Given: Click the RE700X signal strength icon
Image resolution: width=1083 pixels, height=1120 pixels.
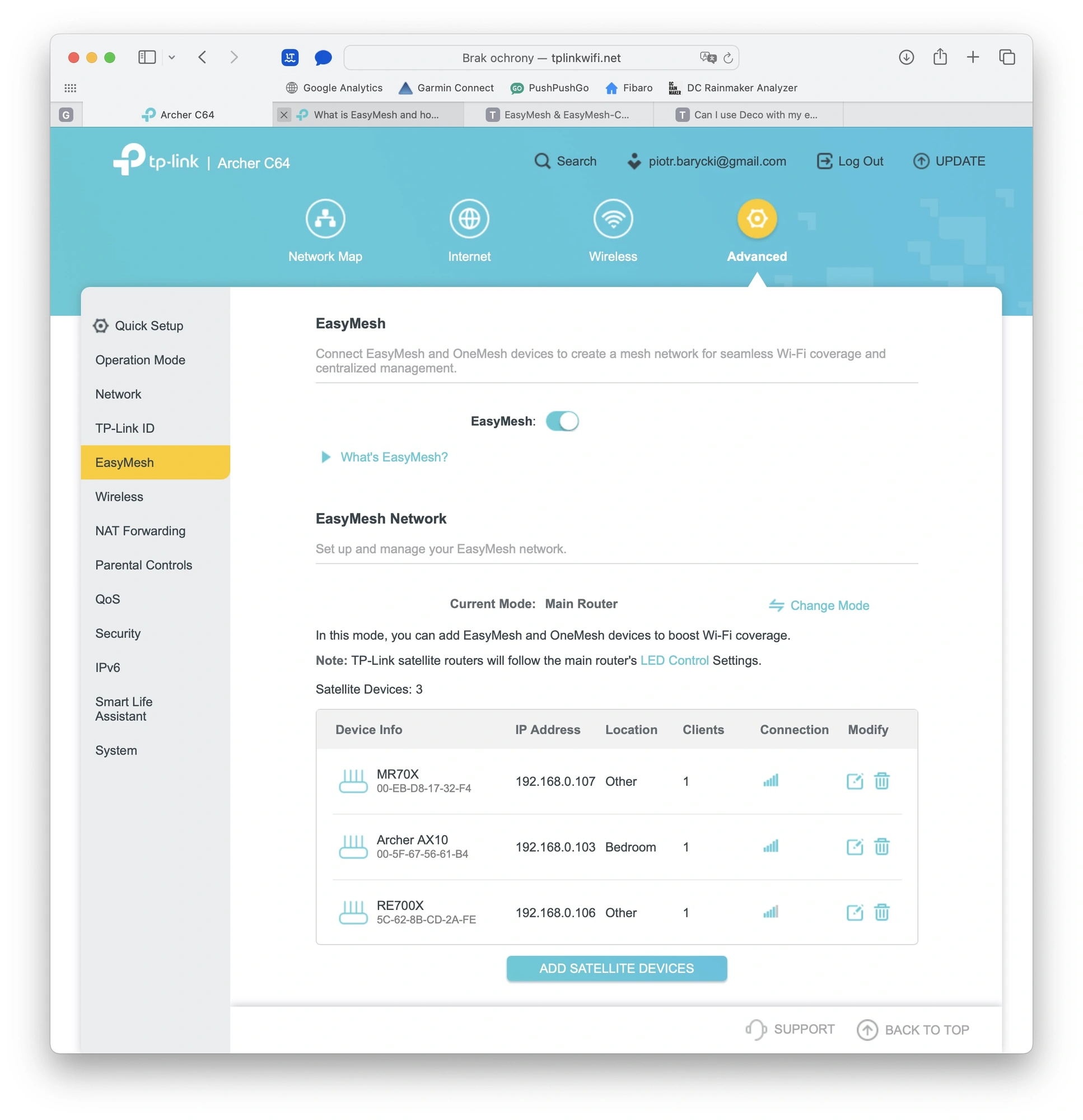Looking at the screenshot, I should pos(771,912).
